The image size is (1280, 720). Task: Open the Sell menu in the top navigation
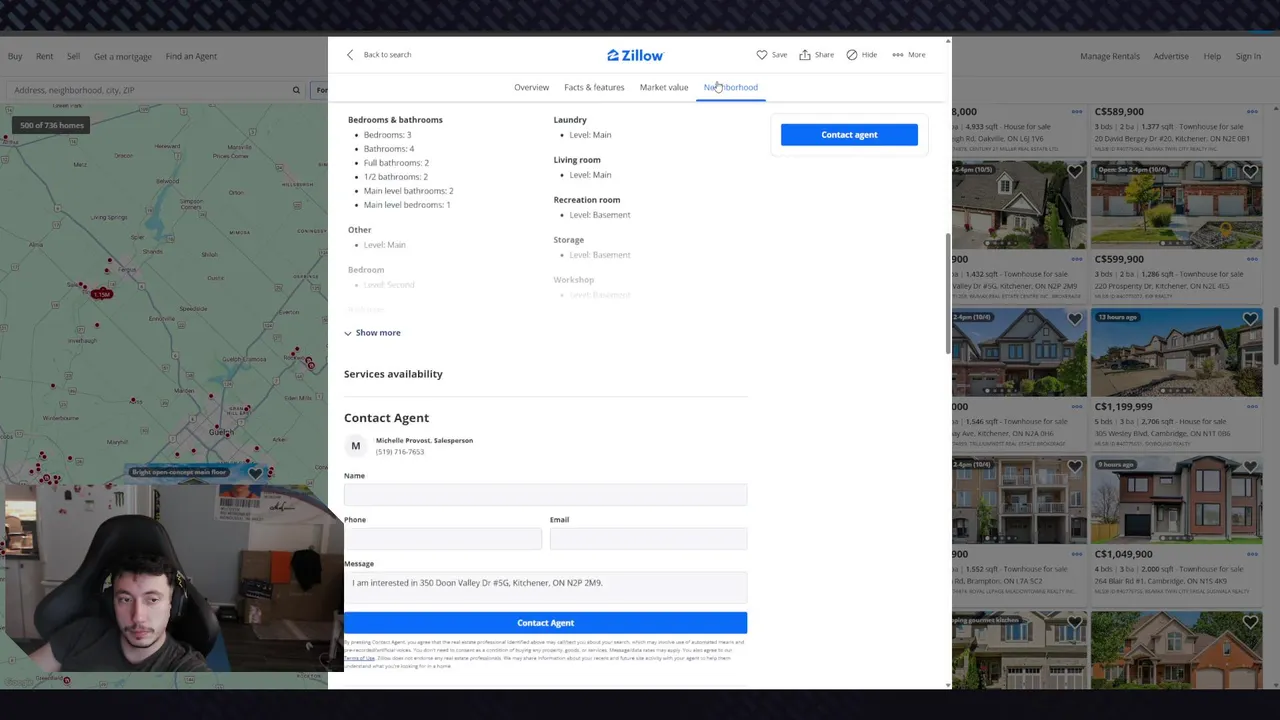(x=73, y=57)
